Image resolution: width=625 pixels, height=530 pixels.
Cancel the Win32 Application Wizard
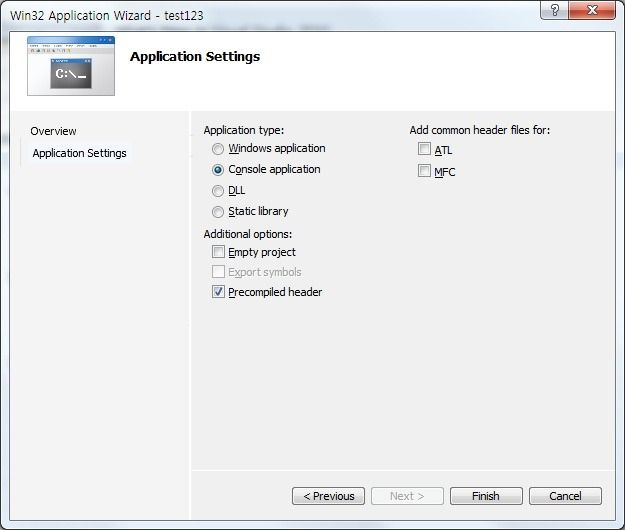565,496
